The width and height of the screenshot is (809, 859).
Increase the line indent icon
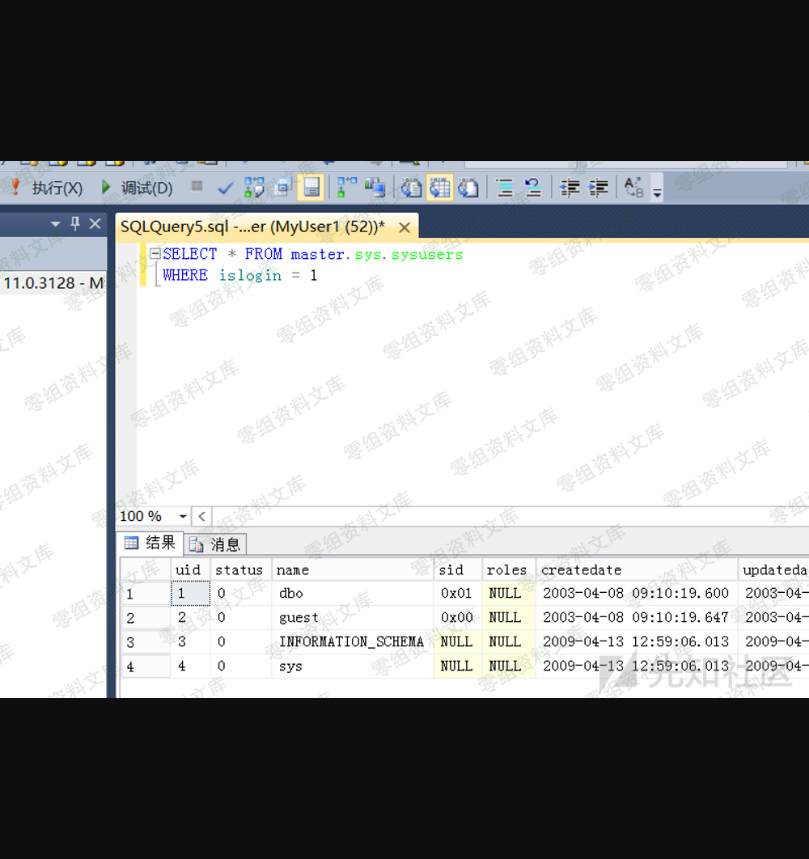click(x=598, y=188)
